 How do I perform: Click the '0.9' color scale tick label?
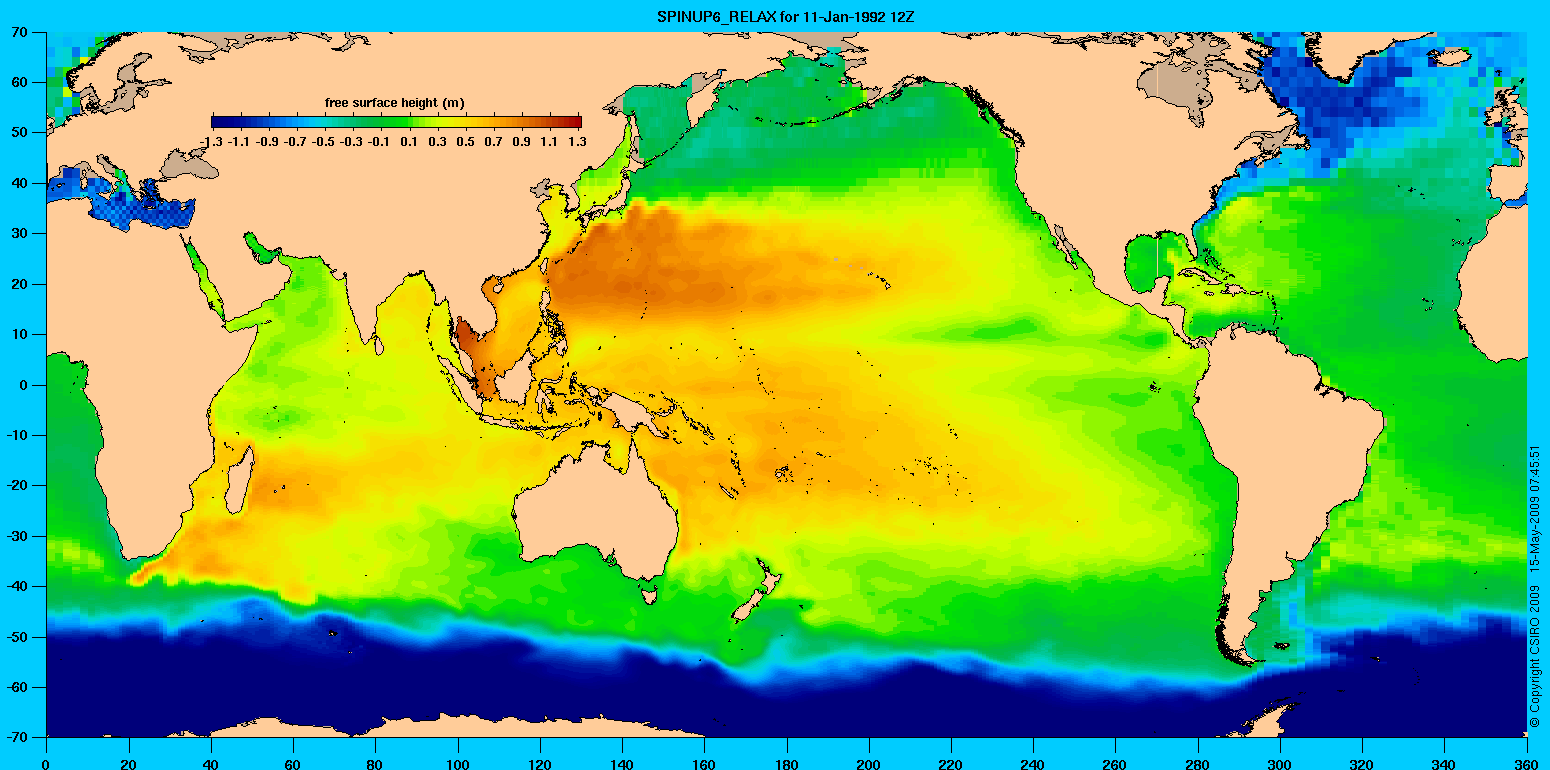[524, 142]
